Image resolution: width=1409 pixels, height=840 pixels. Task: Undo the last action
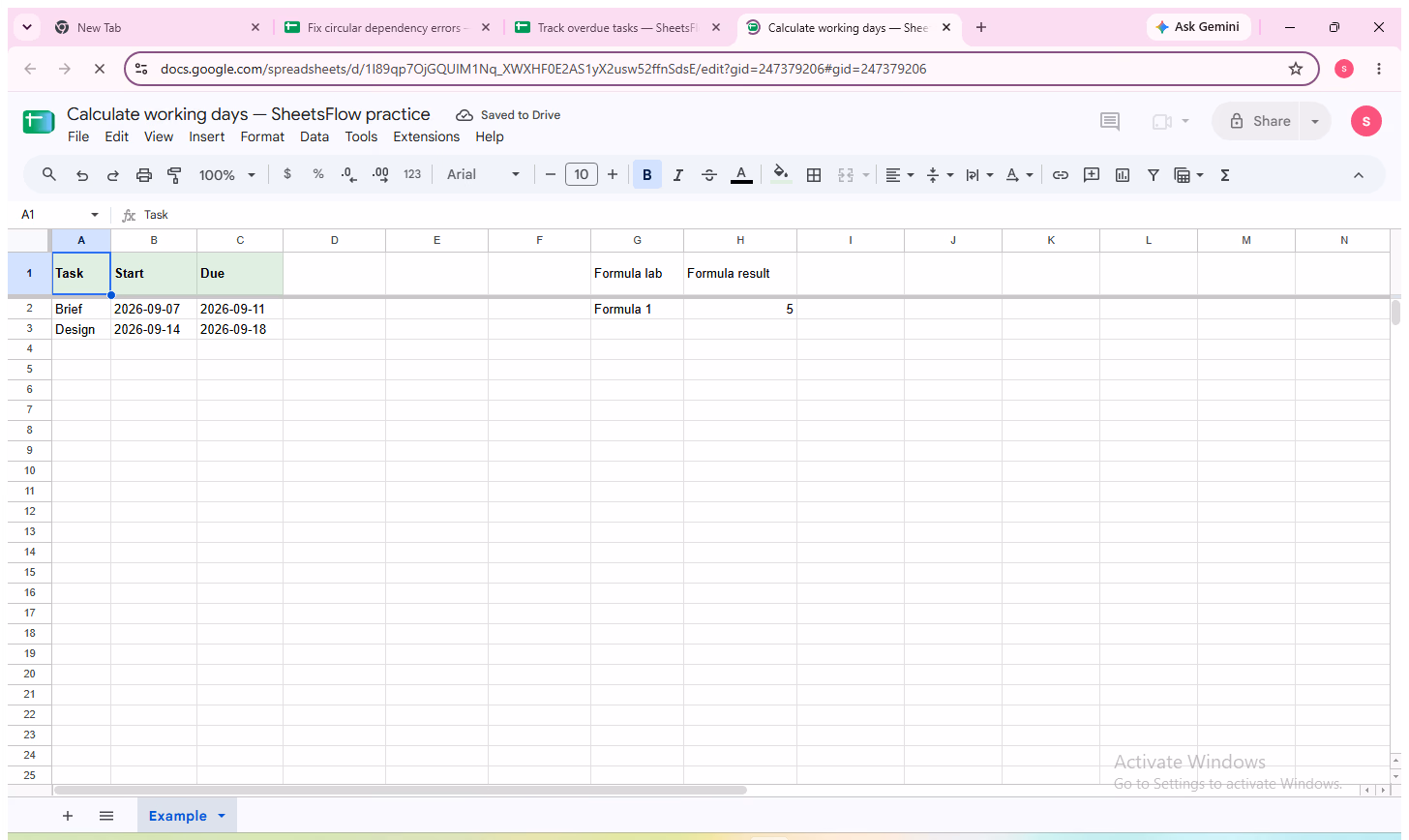[x=82, y=175]
